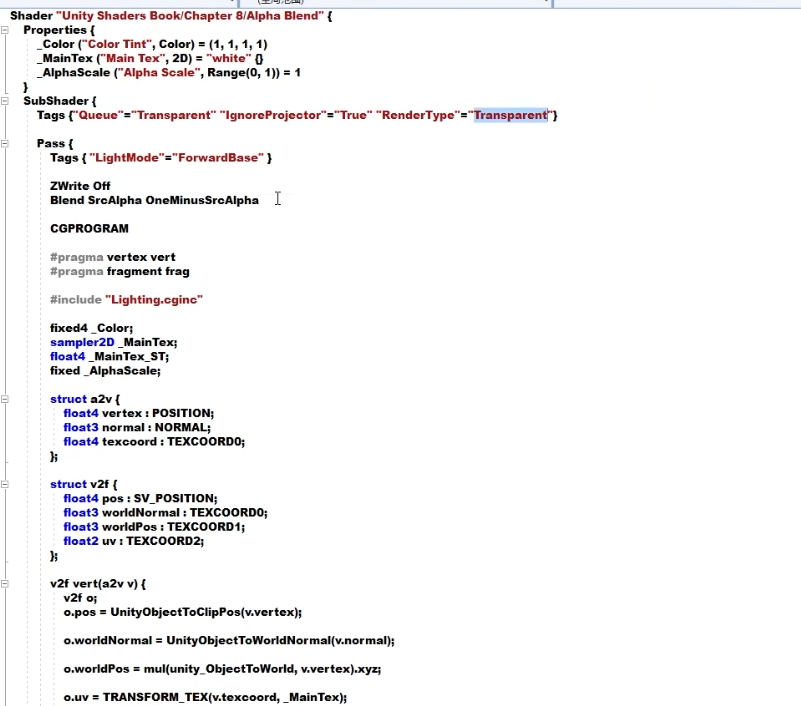Collapse the SubShader block fold marker
Screen dimensions: 801x706
pyautogui.click(x=5, y=101)
